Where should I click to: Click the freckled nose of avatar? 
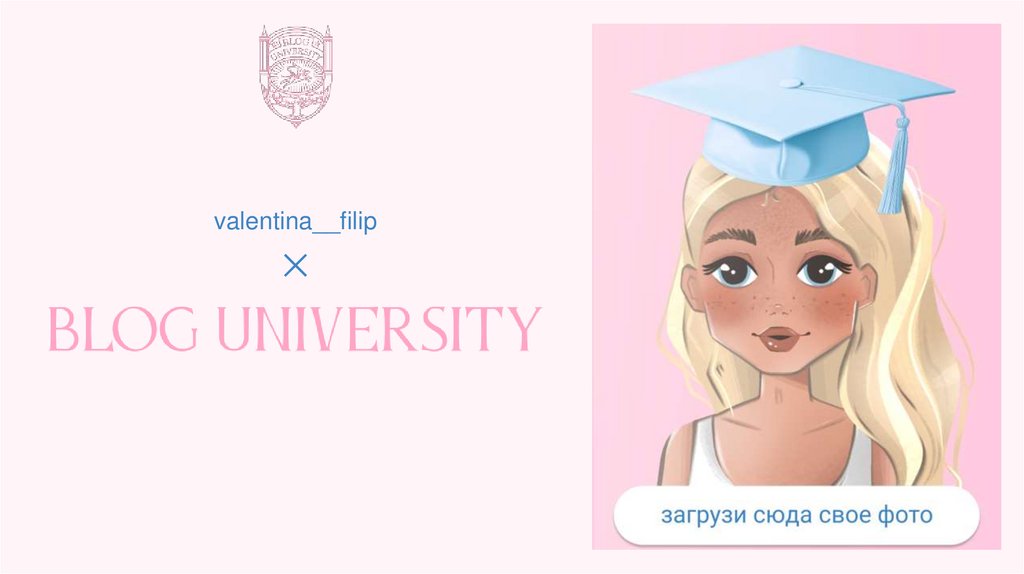tap(777, 300)
